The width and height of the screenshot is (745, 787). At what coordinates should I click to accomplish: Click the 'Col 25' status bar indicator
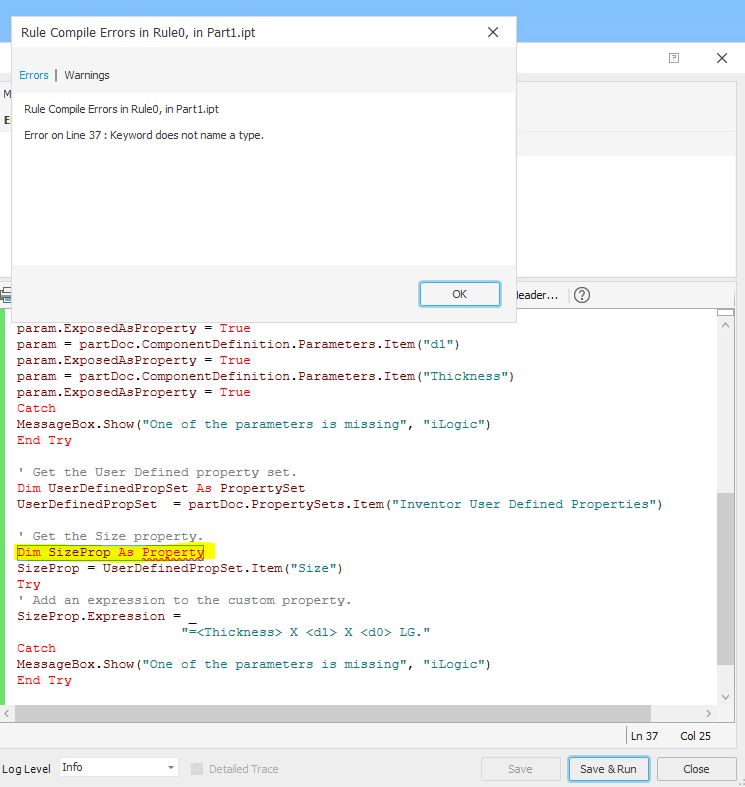tap(695, 736)
